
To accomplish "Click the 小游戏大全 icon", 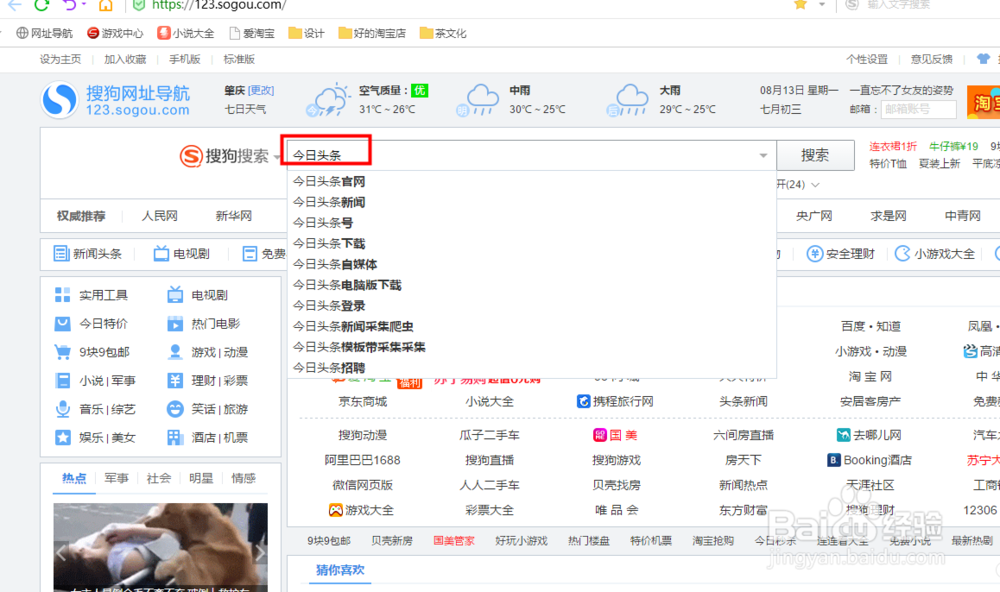I will click(902, 254).
